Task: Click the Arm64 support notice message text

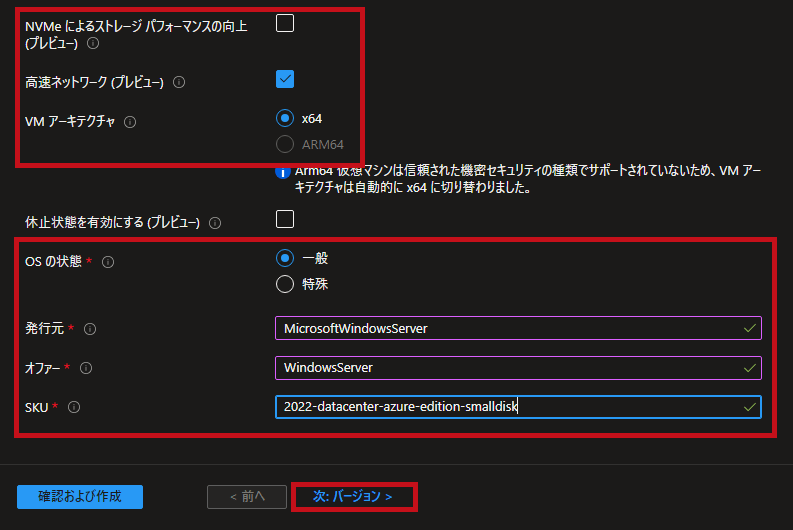Action: 527,179
